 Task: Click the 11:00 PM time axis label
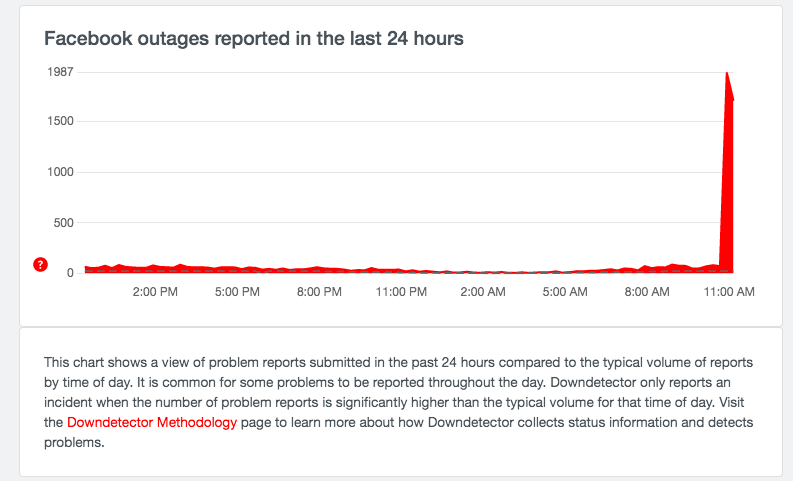[x=402, y=292]
